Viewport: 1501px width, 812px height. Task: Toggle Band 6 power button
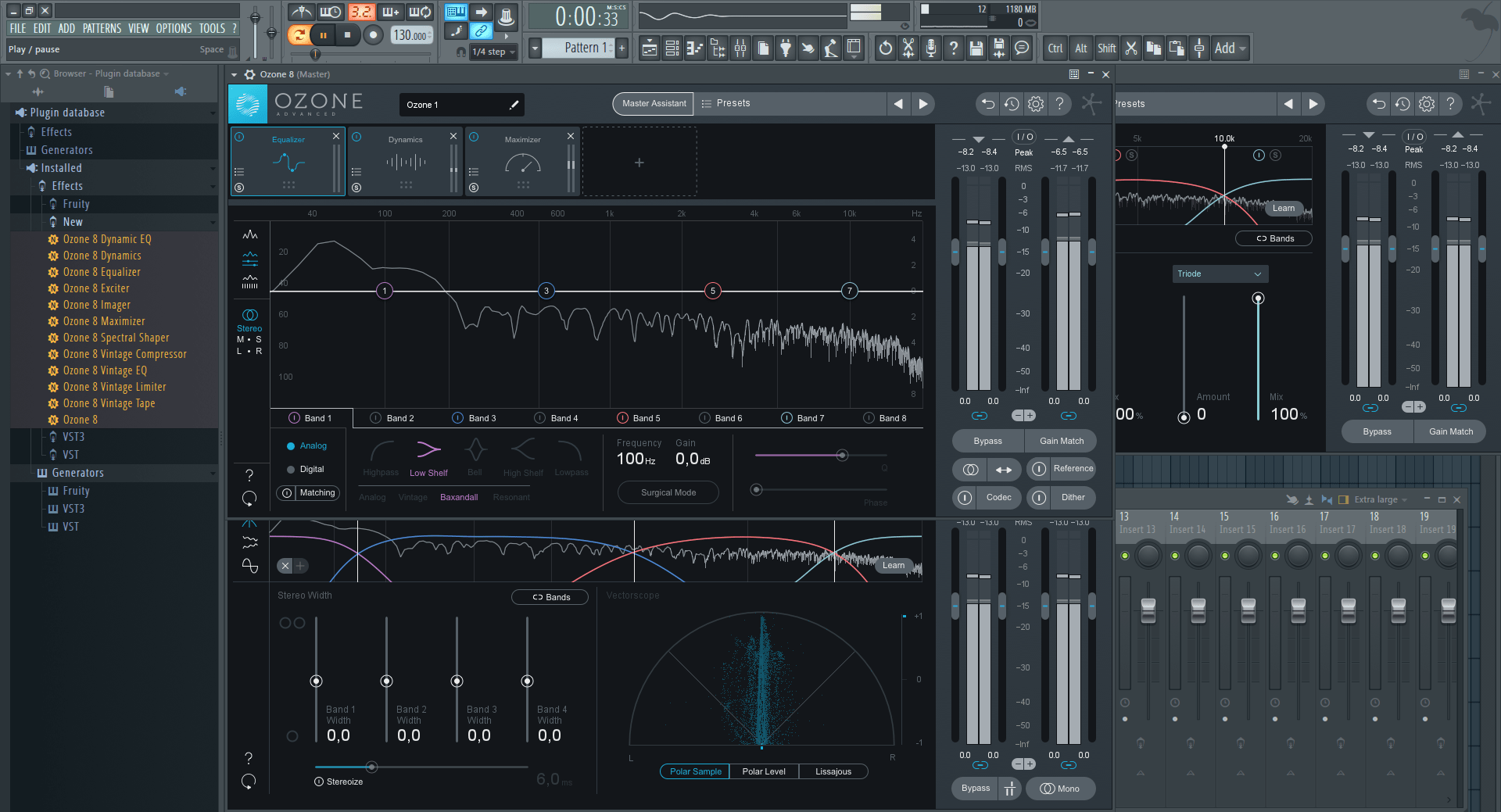point(704,418)
